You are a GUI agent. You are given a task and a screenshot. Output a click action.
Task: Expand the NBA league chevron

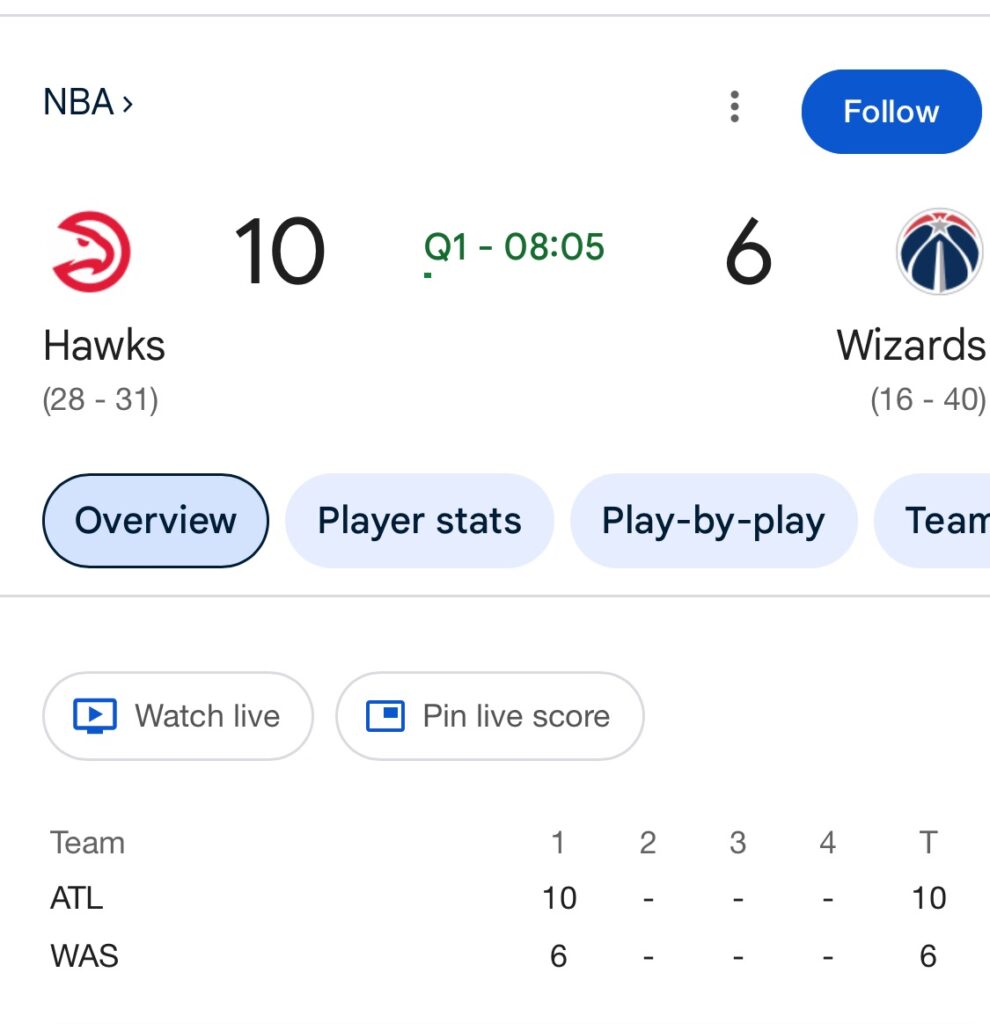click(x=127, y=103)
